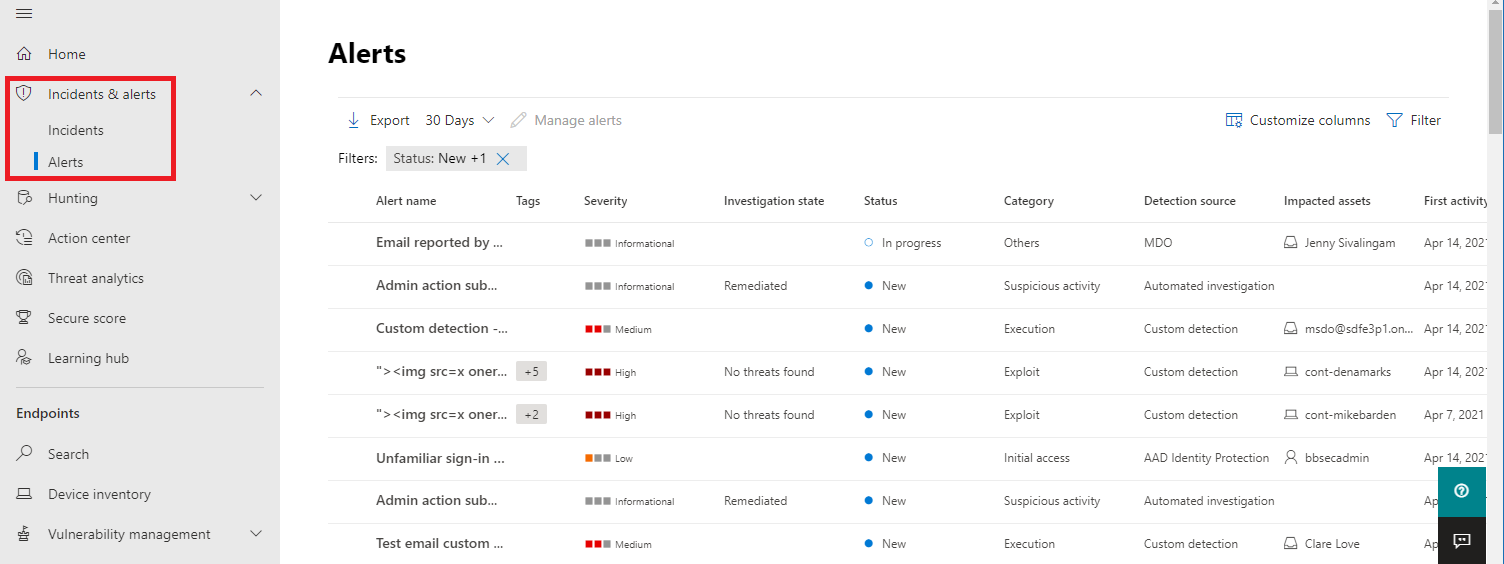Sort by Detection source column header
Screen dimensions: 1504x564
[x=1190, y=201]
